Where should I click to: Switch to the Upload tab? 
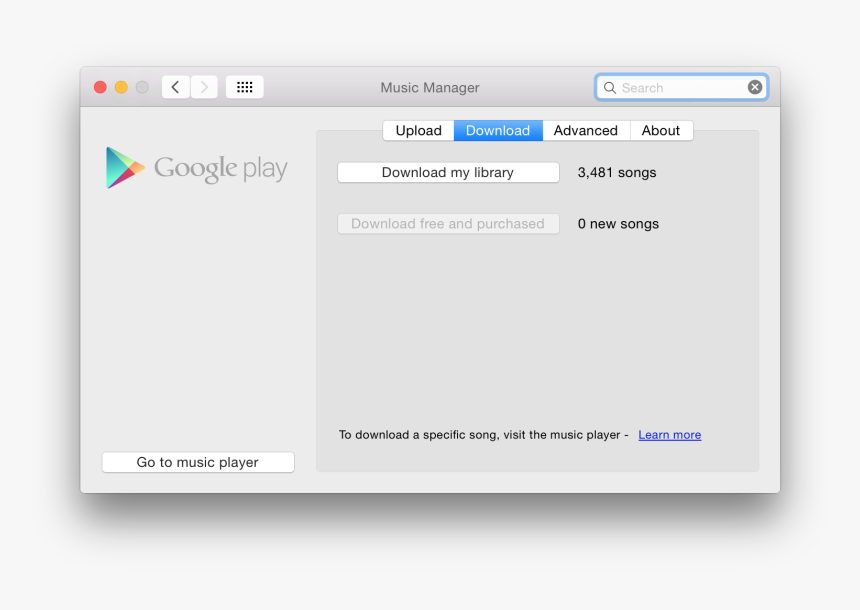pyautogui.click(x=418, y=130)
